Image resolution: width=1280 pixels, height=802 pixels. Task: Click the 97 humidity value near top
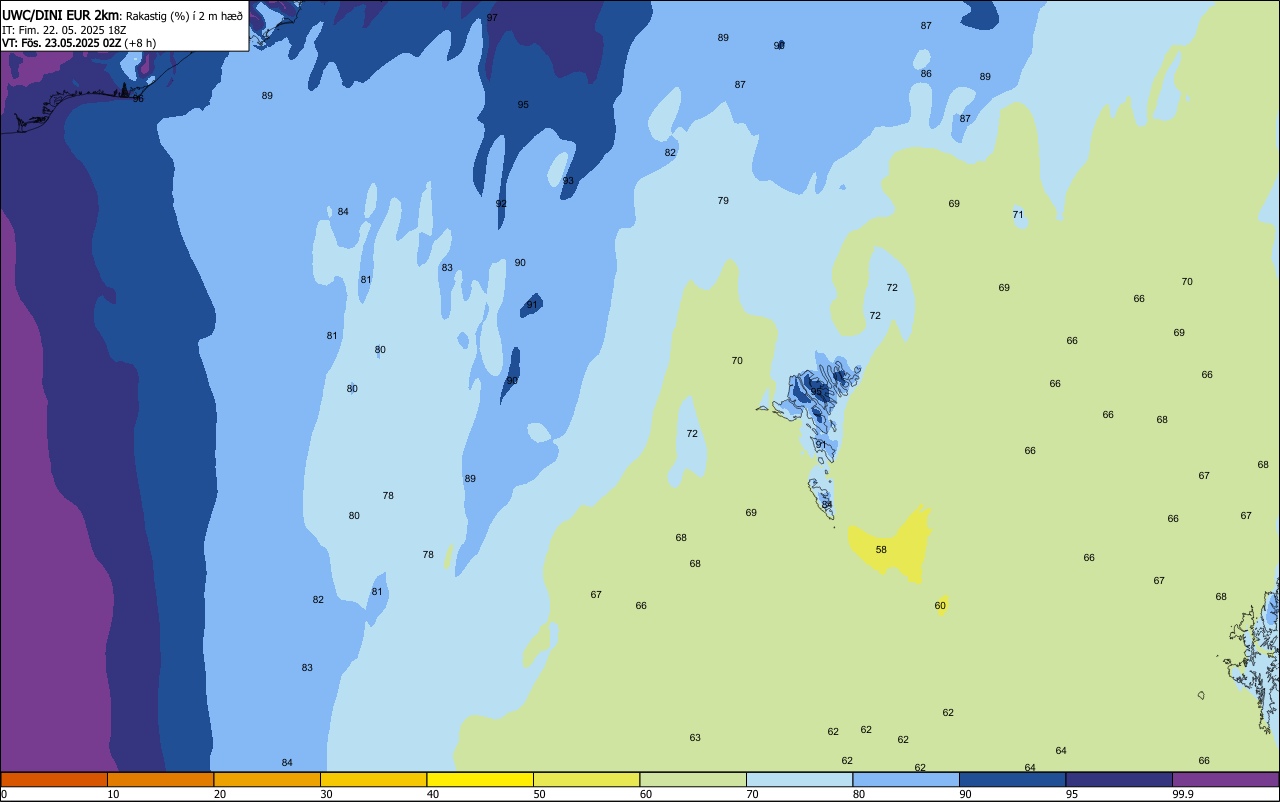[x=492, y=18]
